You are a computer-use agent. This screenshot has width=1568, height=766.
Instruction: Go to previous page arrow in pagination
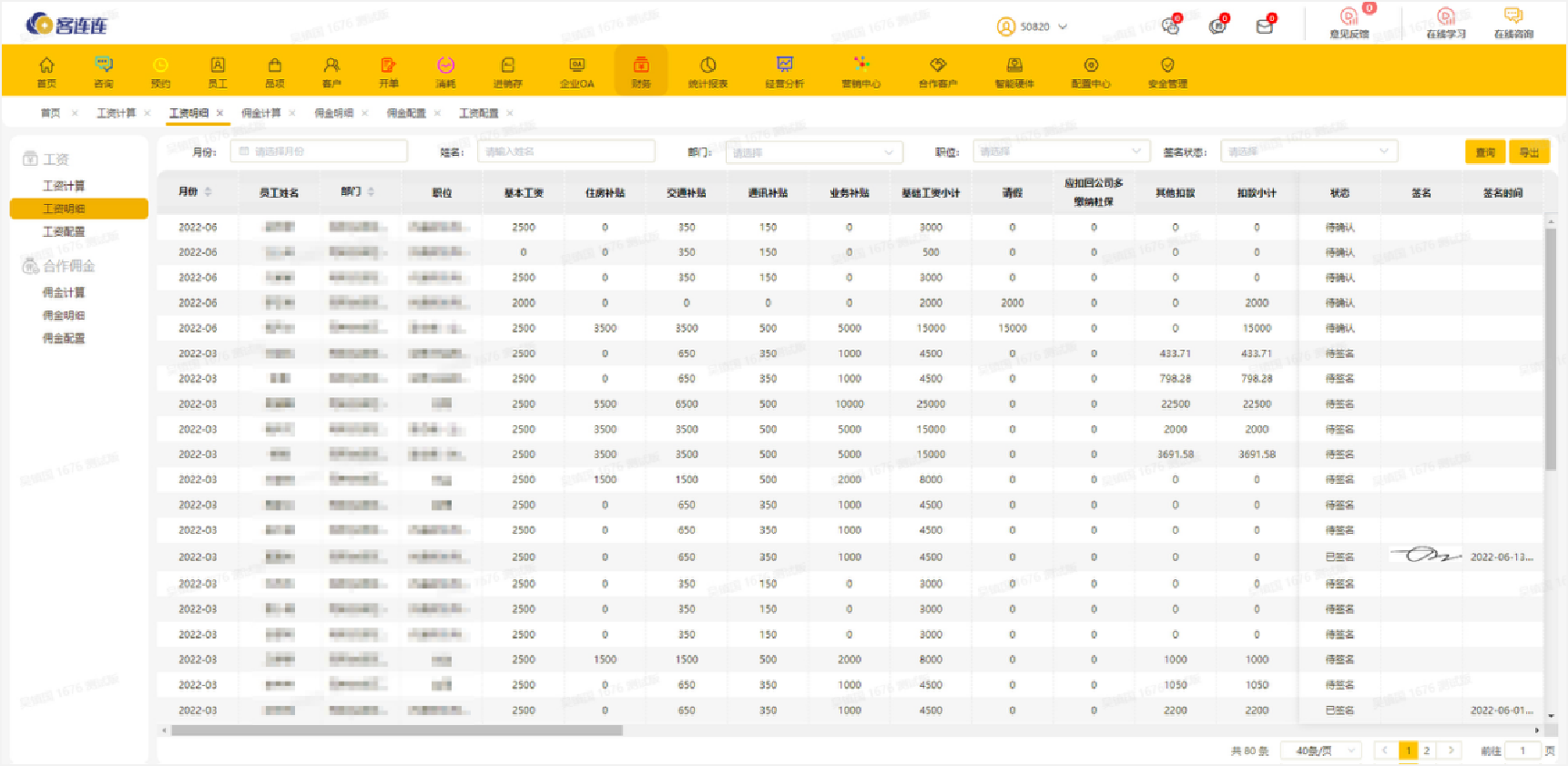tap(1384, 751)
